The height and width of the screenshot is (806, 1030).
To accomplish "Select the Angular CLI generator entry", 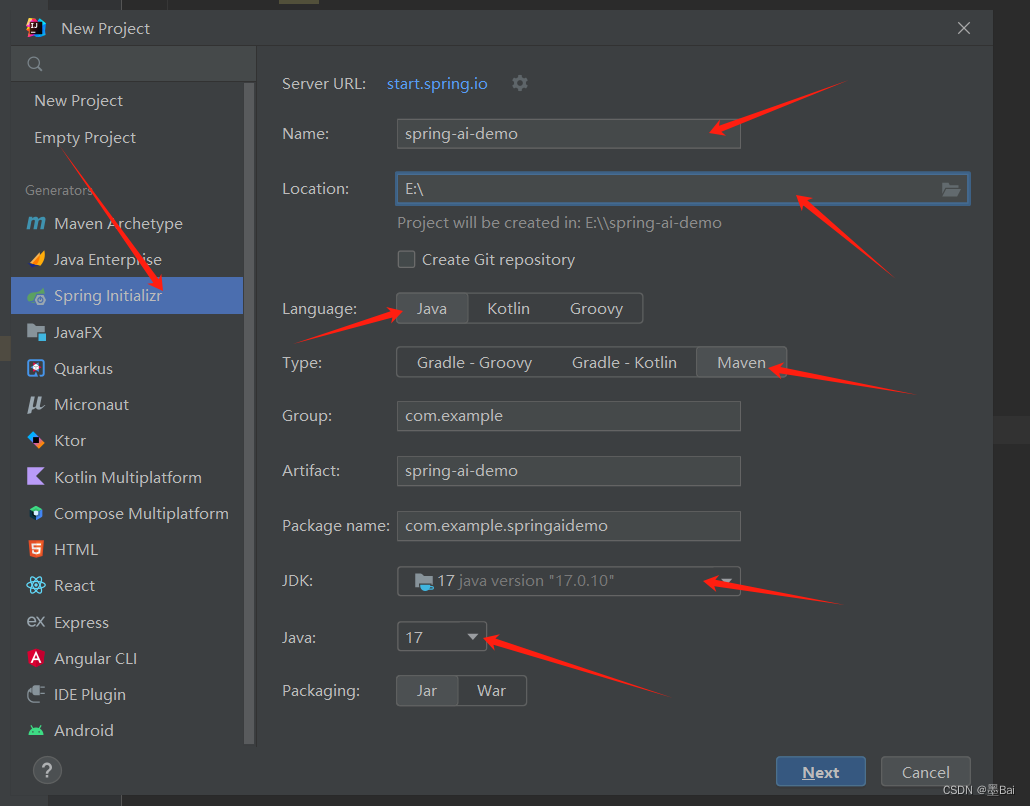I will (x=127, y=658).
